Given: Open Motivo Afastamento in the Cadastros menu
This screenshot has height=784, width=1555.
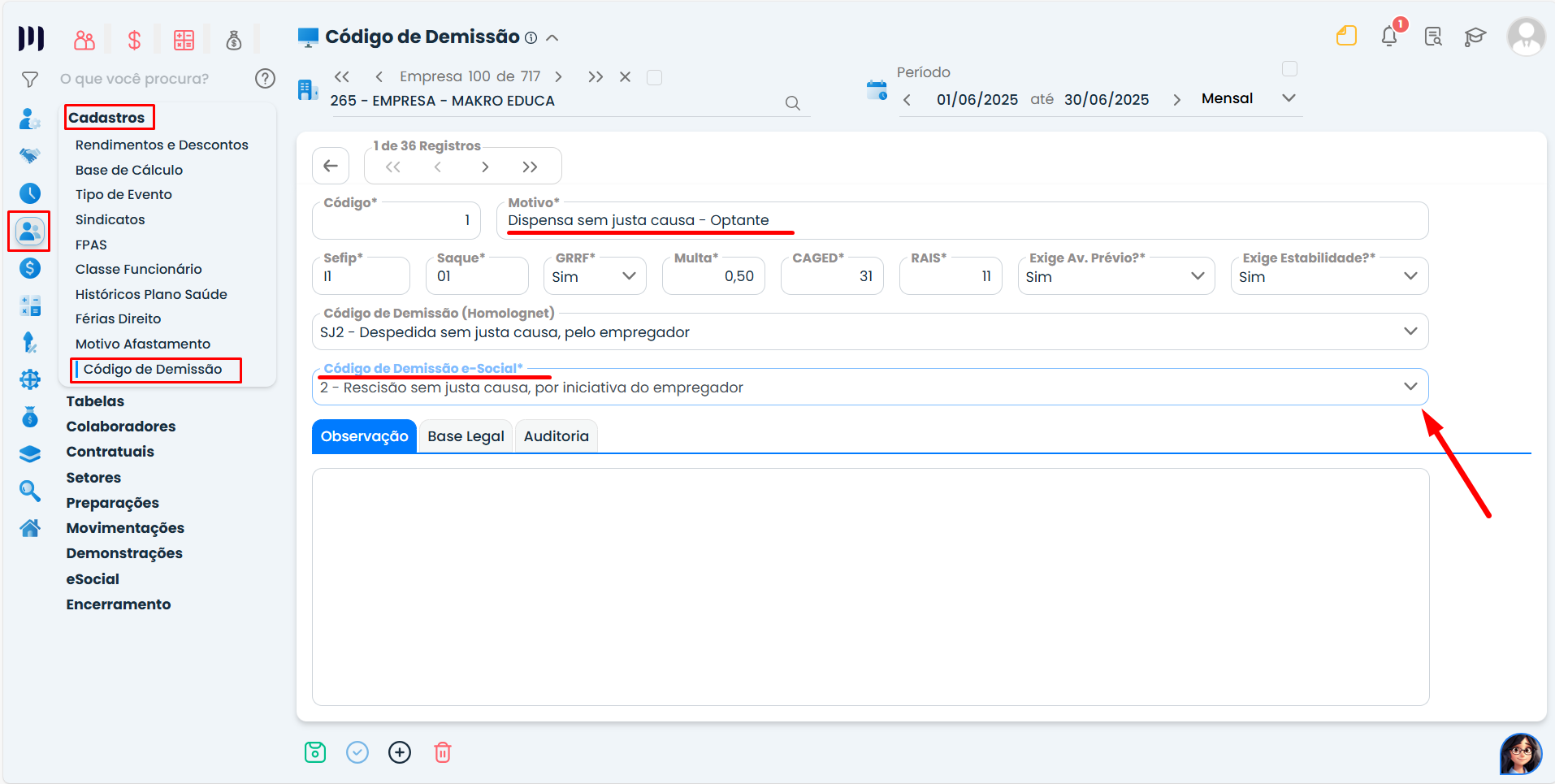Looking at the screenshot, I should [143, 344].
